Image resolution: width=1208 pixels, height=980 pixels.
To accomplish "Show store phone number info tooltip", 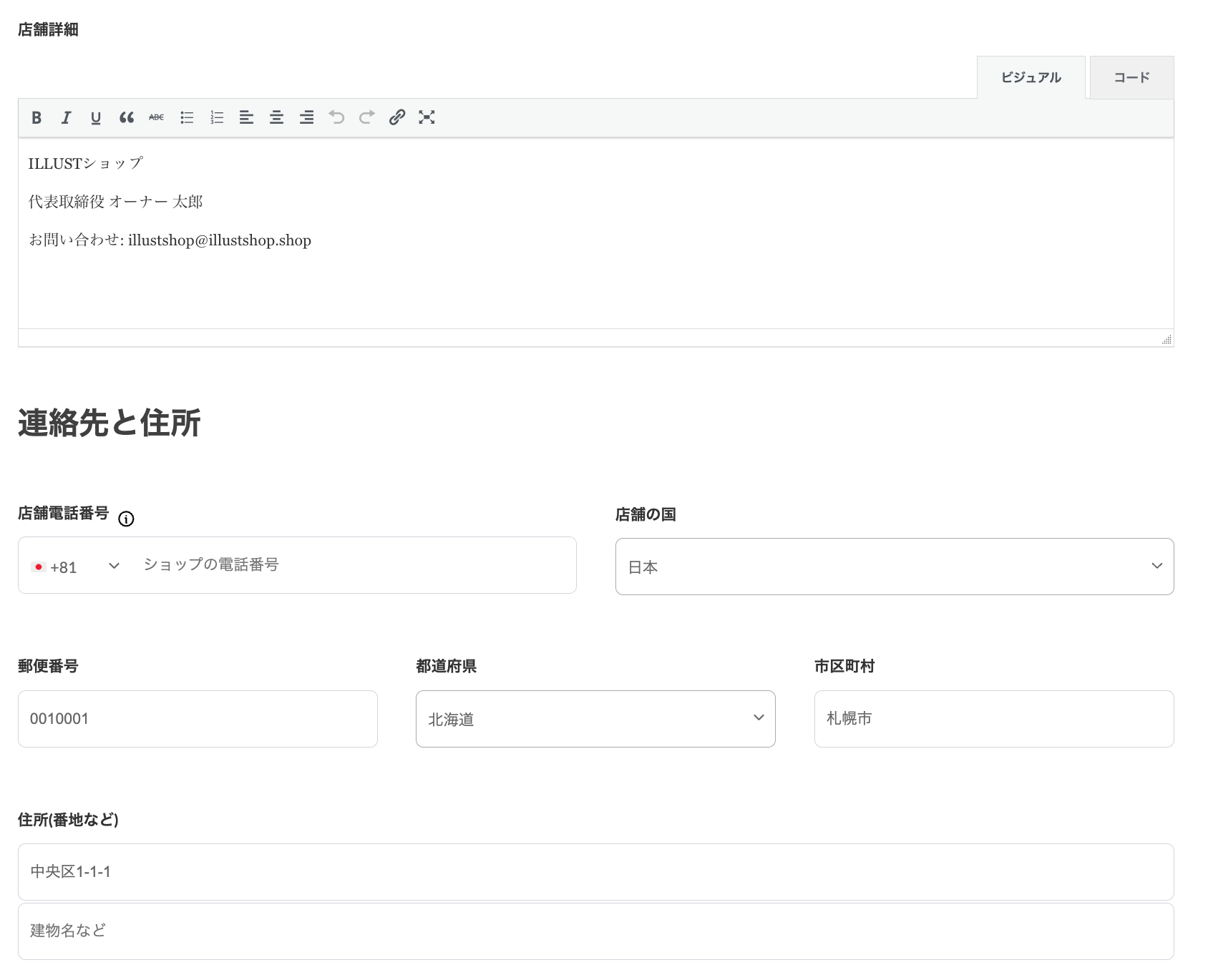I will tap(126, 519).
